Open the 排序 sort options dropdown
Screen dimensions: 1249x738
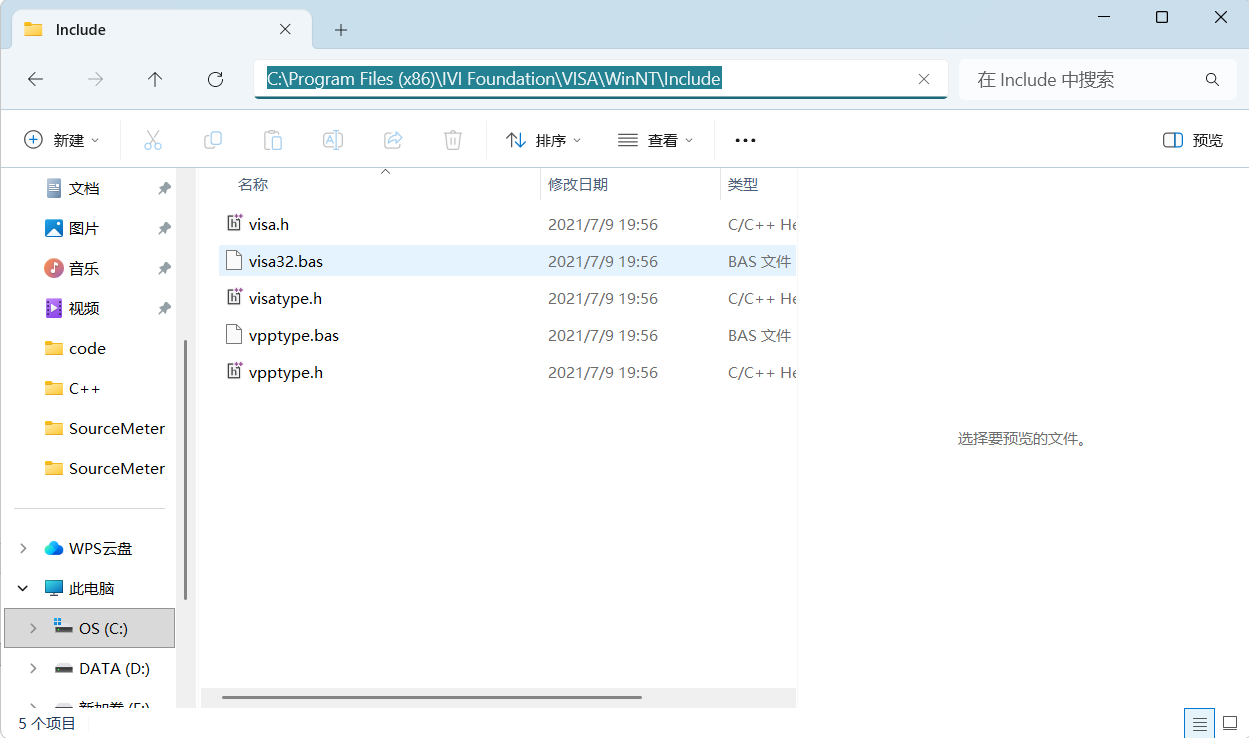click(x=543, y=139)
